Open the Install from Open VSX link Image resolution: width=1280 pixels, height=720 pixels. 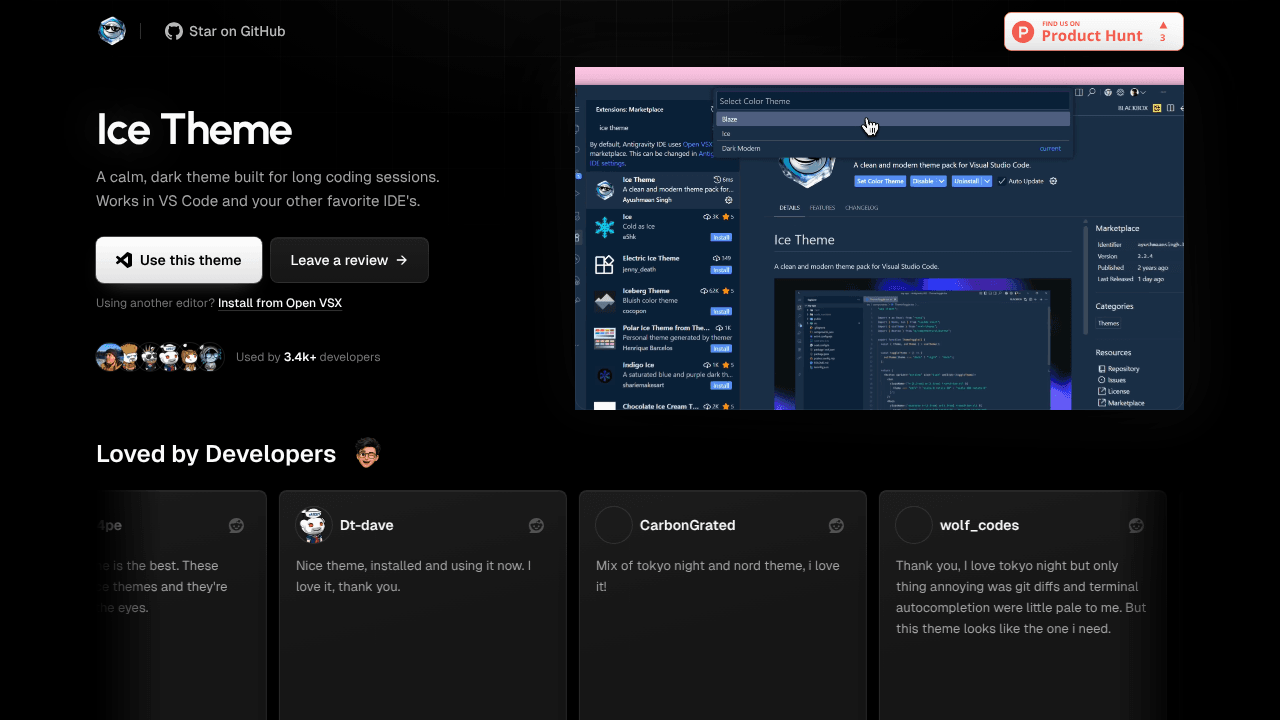point(280,303)
